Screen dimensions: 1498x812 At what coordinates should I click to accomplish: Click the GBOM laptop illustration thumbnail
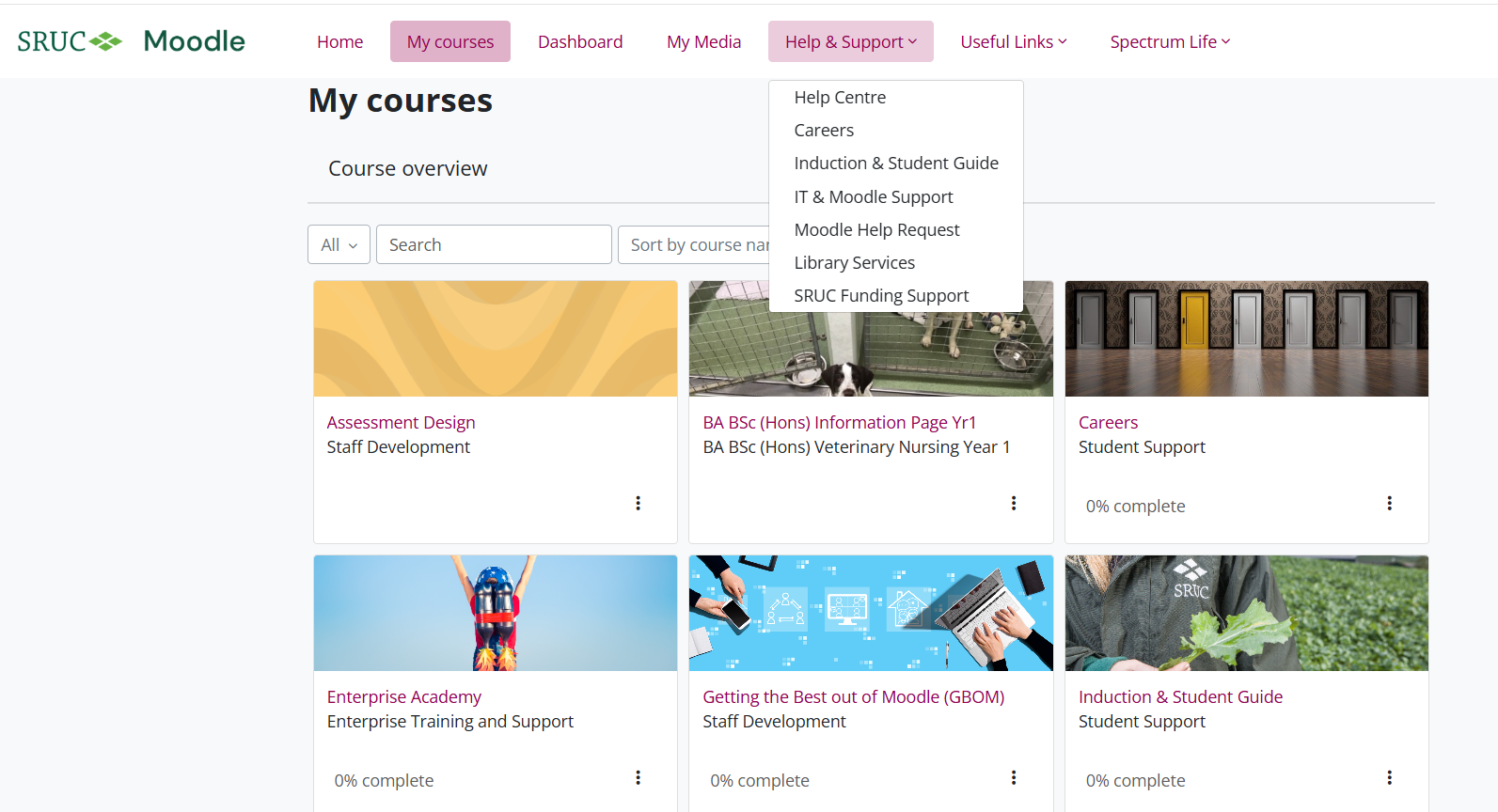[871, 613]
